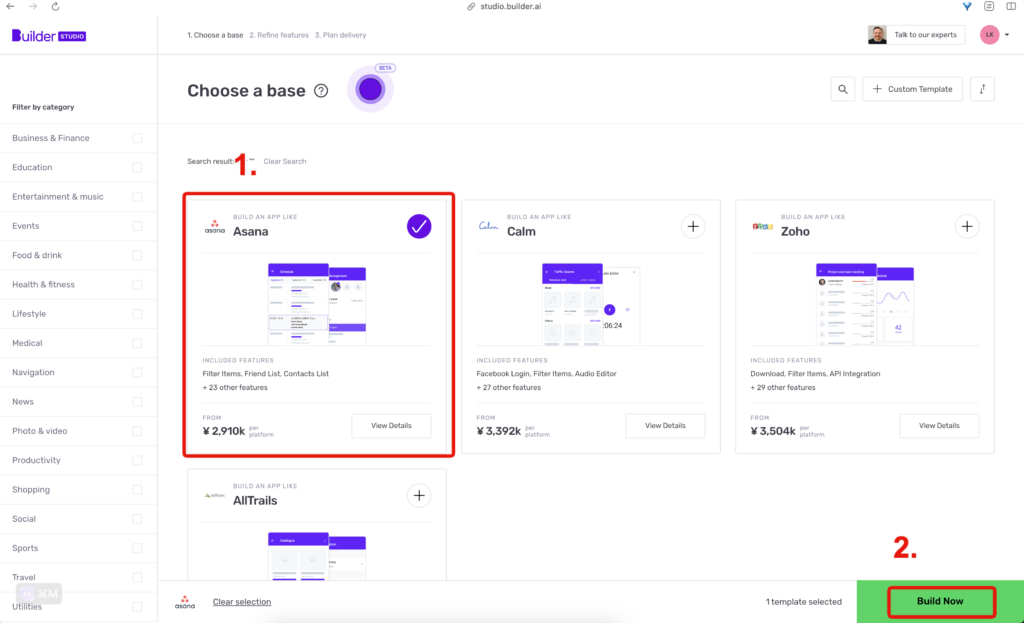
Task: Click the Builder Studio logo
Action: (49, 36)
